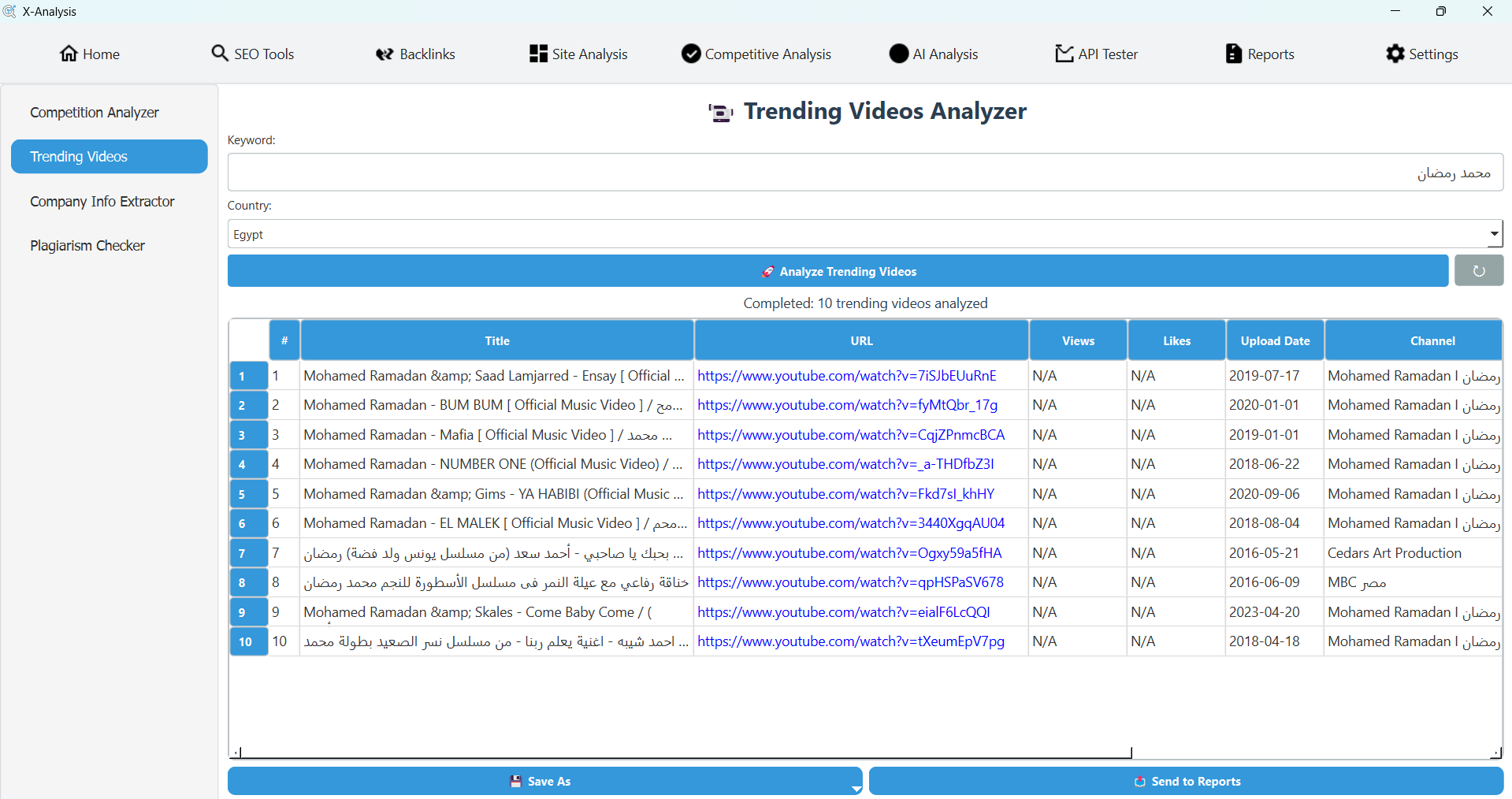Switch to the Reports tab
The height and width of the screenshot is (799, 1512).
(1260, 54)
